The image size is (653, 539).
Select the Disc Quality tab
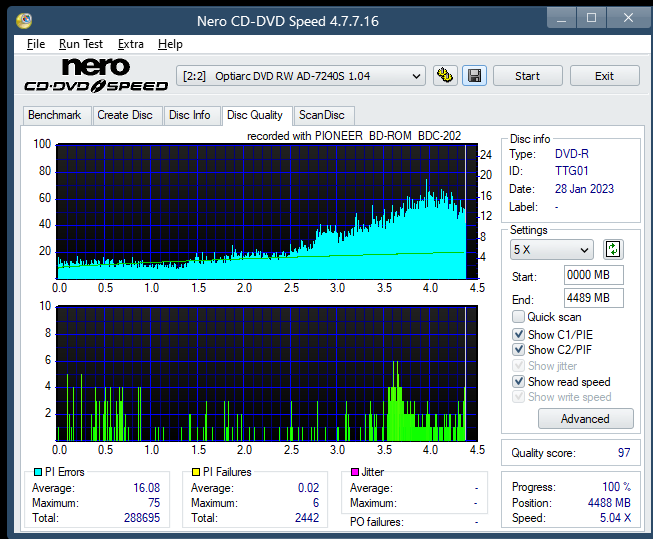click(x=255, y=115)
